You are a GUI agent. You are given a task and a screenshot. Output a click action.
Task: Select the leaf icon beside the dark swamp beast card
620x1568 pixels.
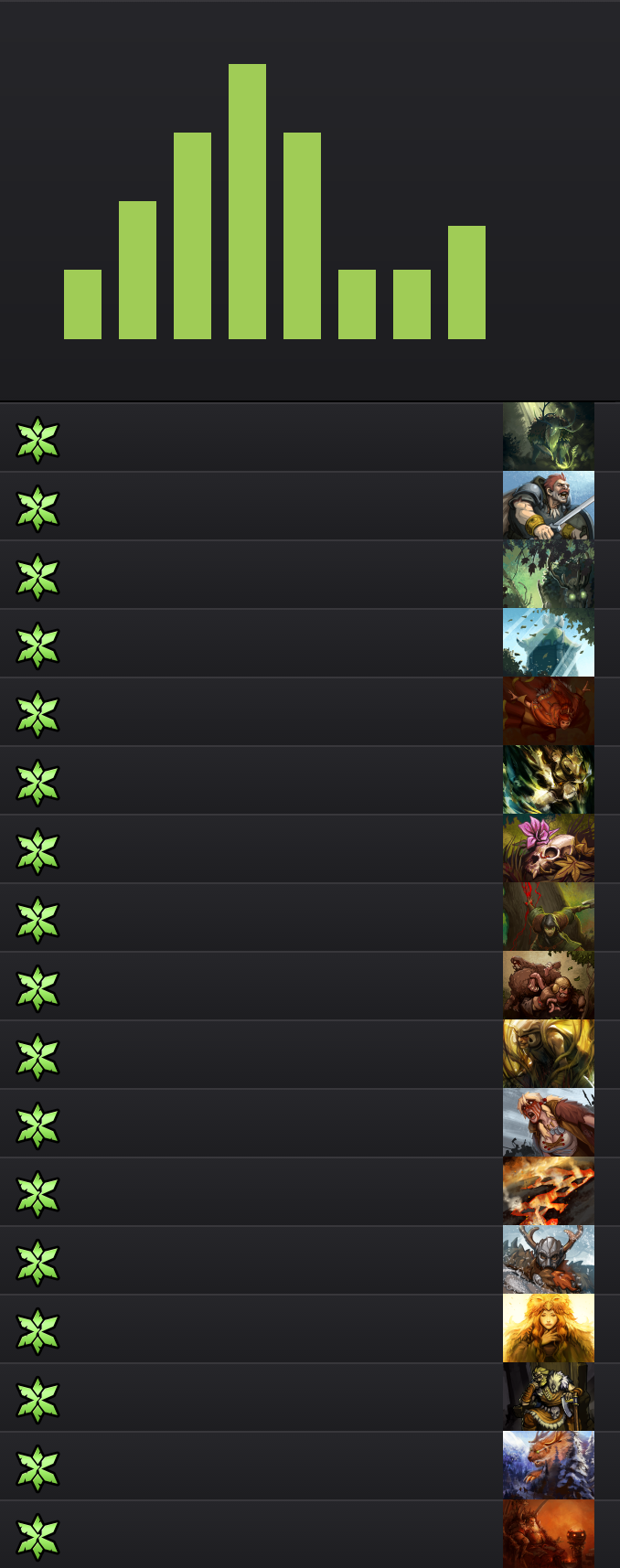[x=37, y=440]
